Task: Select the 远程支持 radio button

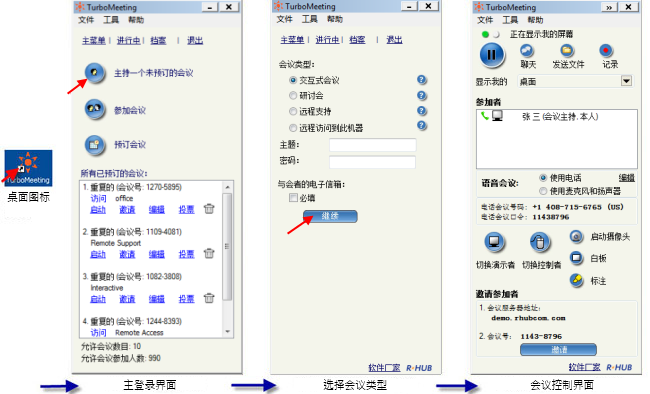Action: (x=293, y=111)
